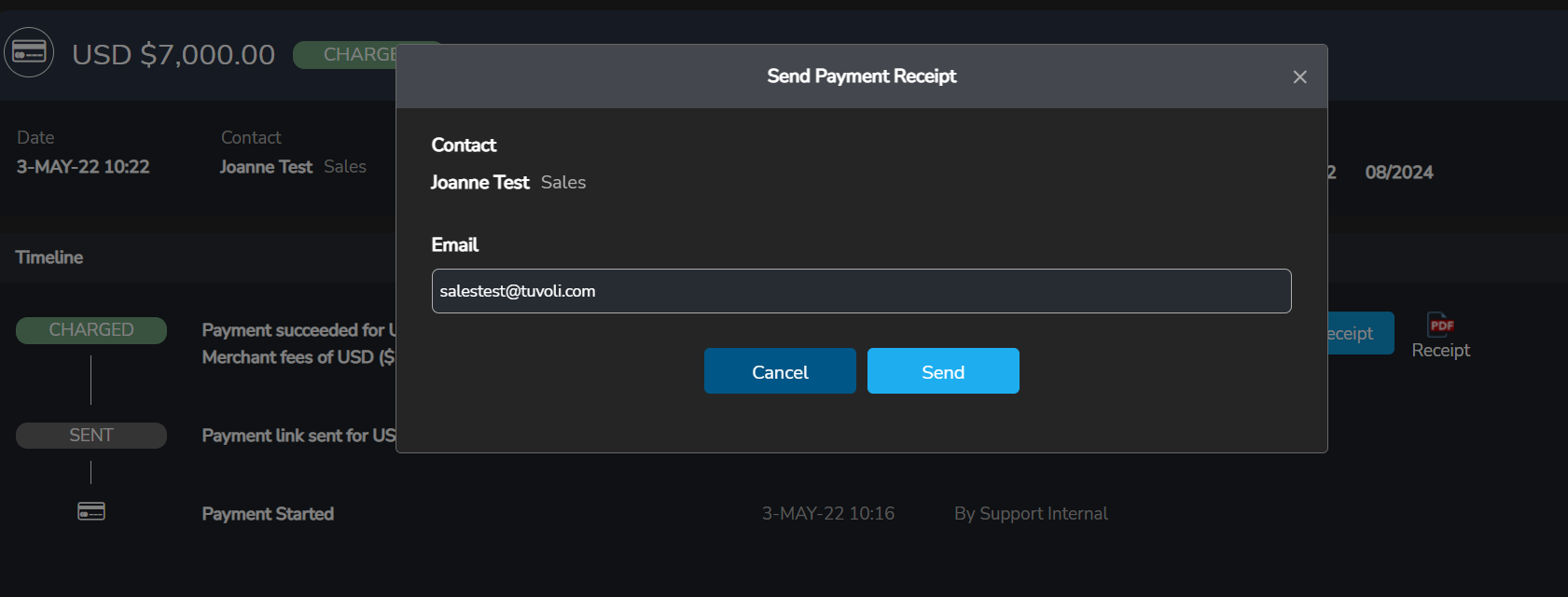
Task: Focus the Email input field
Action: point(861,291)
